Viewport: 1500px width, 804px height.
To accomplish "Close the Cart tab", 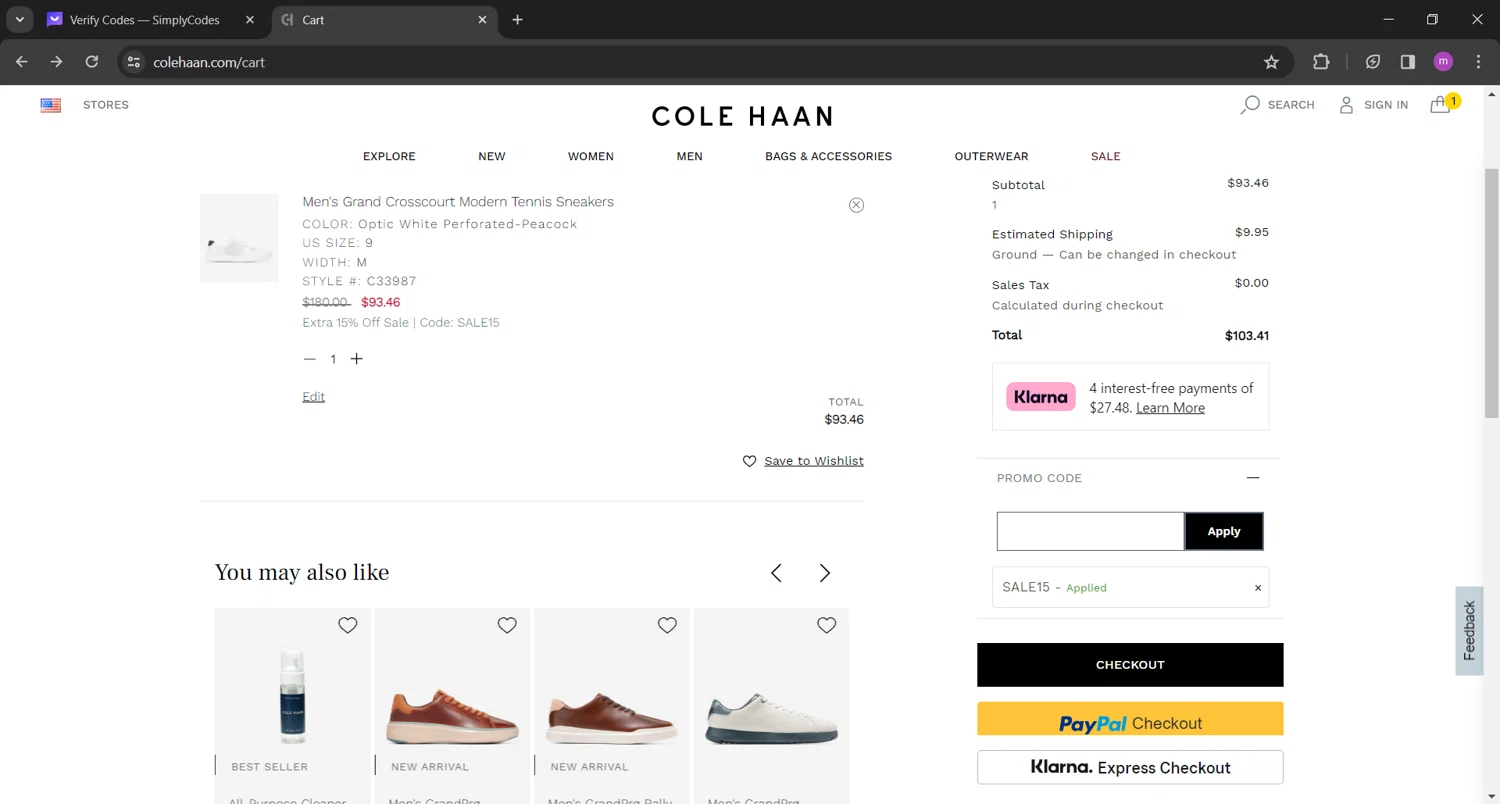I will [x=483, y=20].
